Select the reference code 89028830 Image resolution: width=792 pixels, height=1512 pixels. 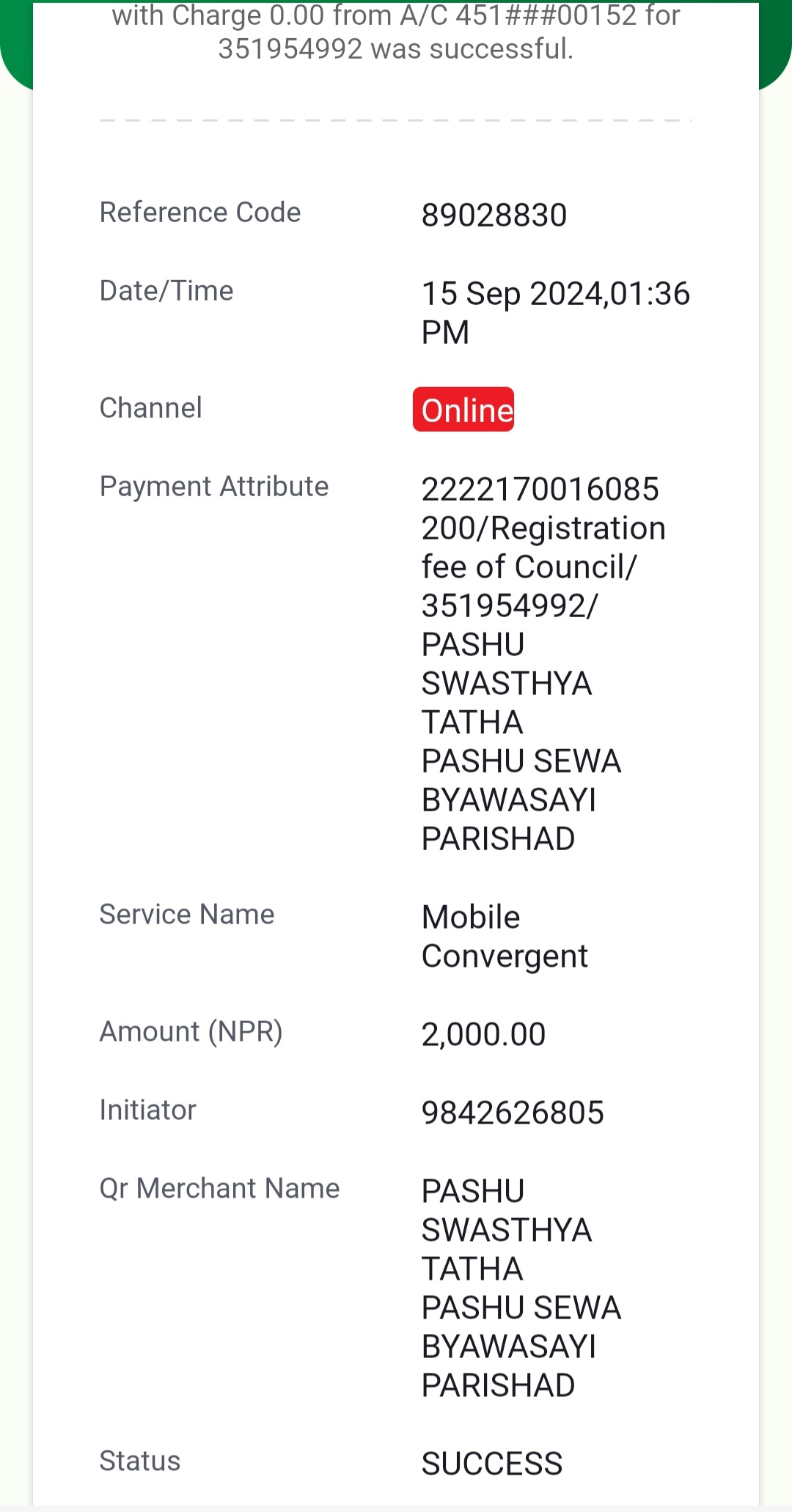pos(494,215)
